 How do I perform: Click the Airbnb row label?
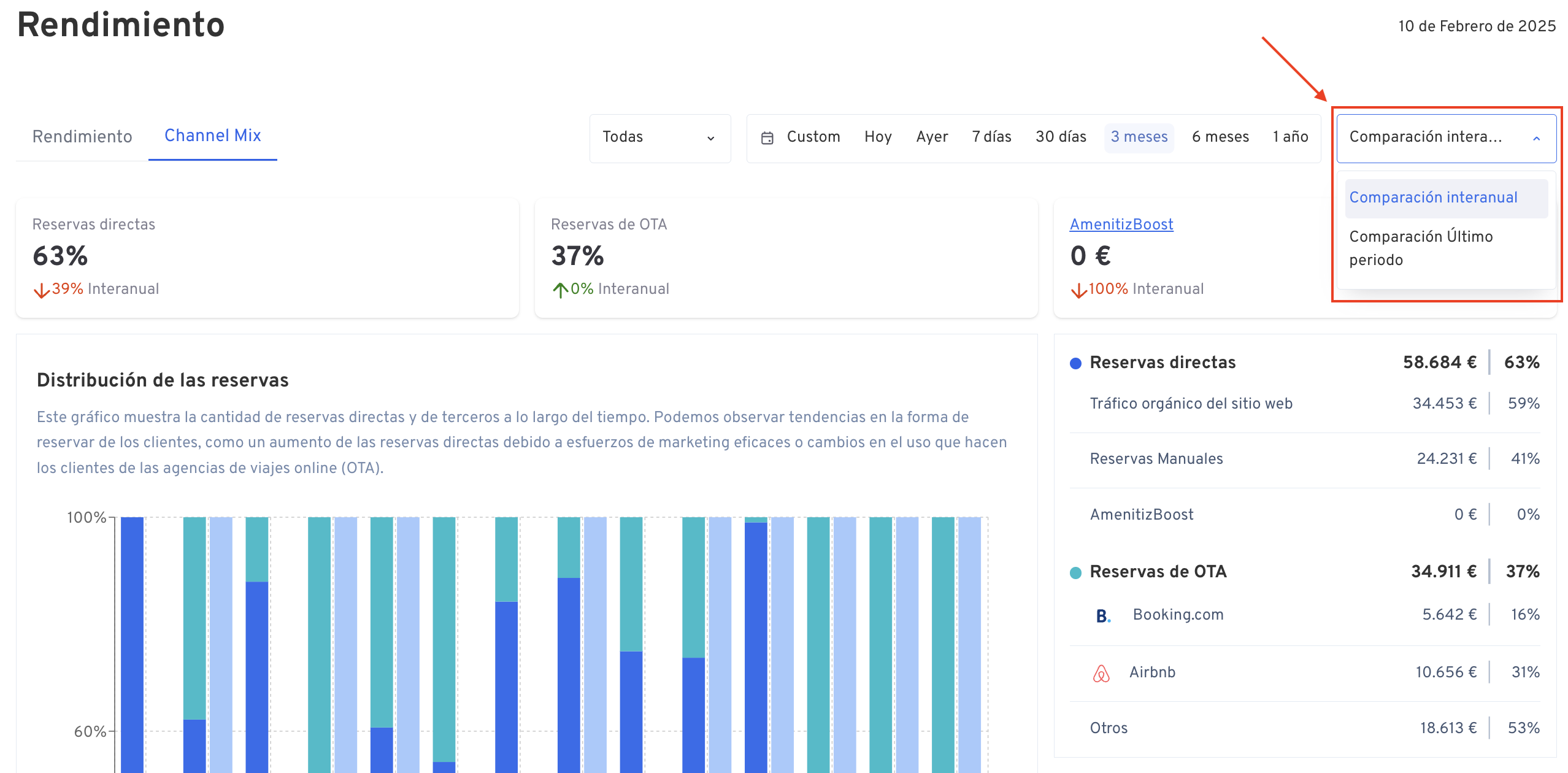pos(1152,672)
